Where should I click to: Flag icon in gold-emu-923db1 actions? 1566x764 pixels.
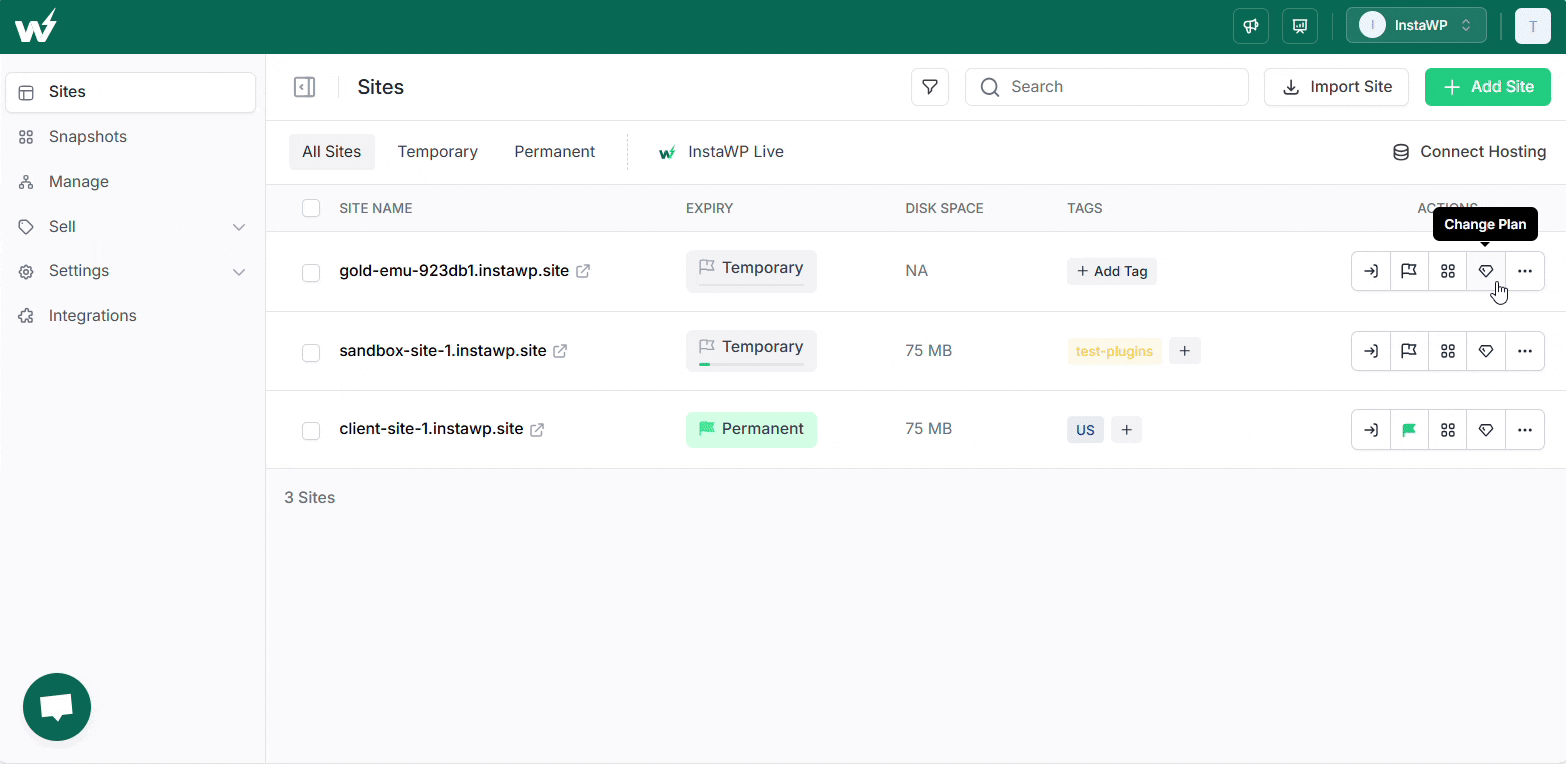coord(1409,271)
